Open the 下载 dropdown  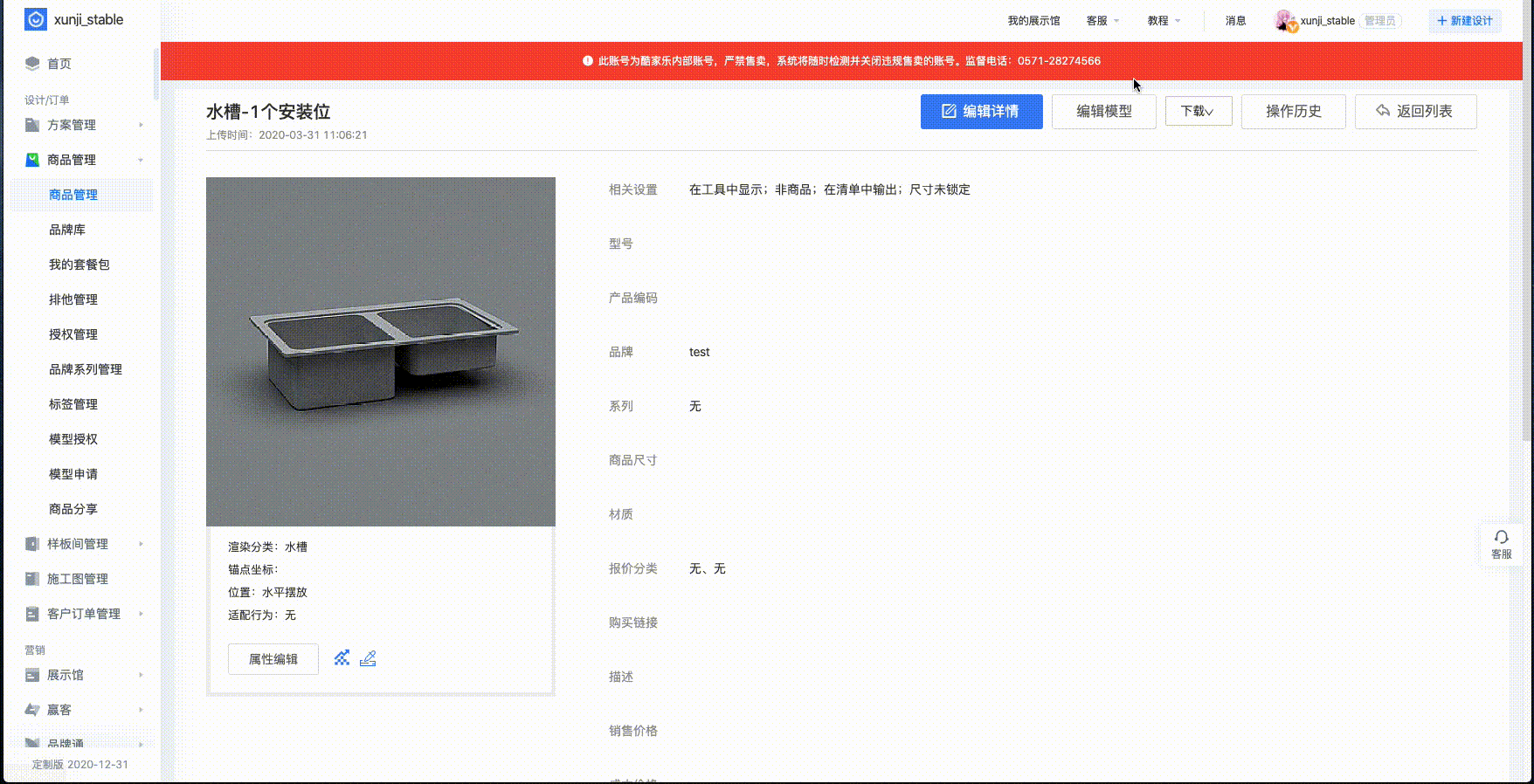coord(1198,112)
